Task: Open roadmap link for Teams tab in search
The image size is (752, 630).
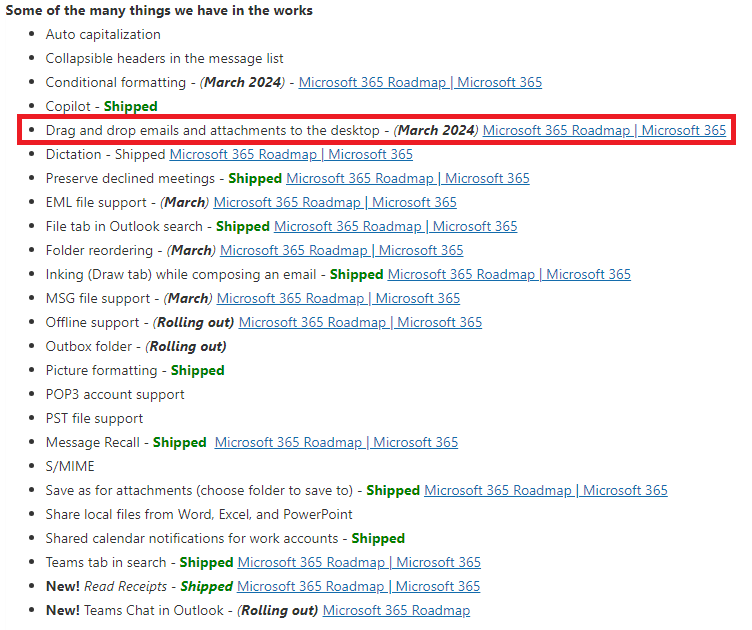Action: click(359, 562)
